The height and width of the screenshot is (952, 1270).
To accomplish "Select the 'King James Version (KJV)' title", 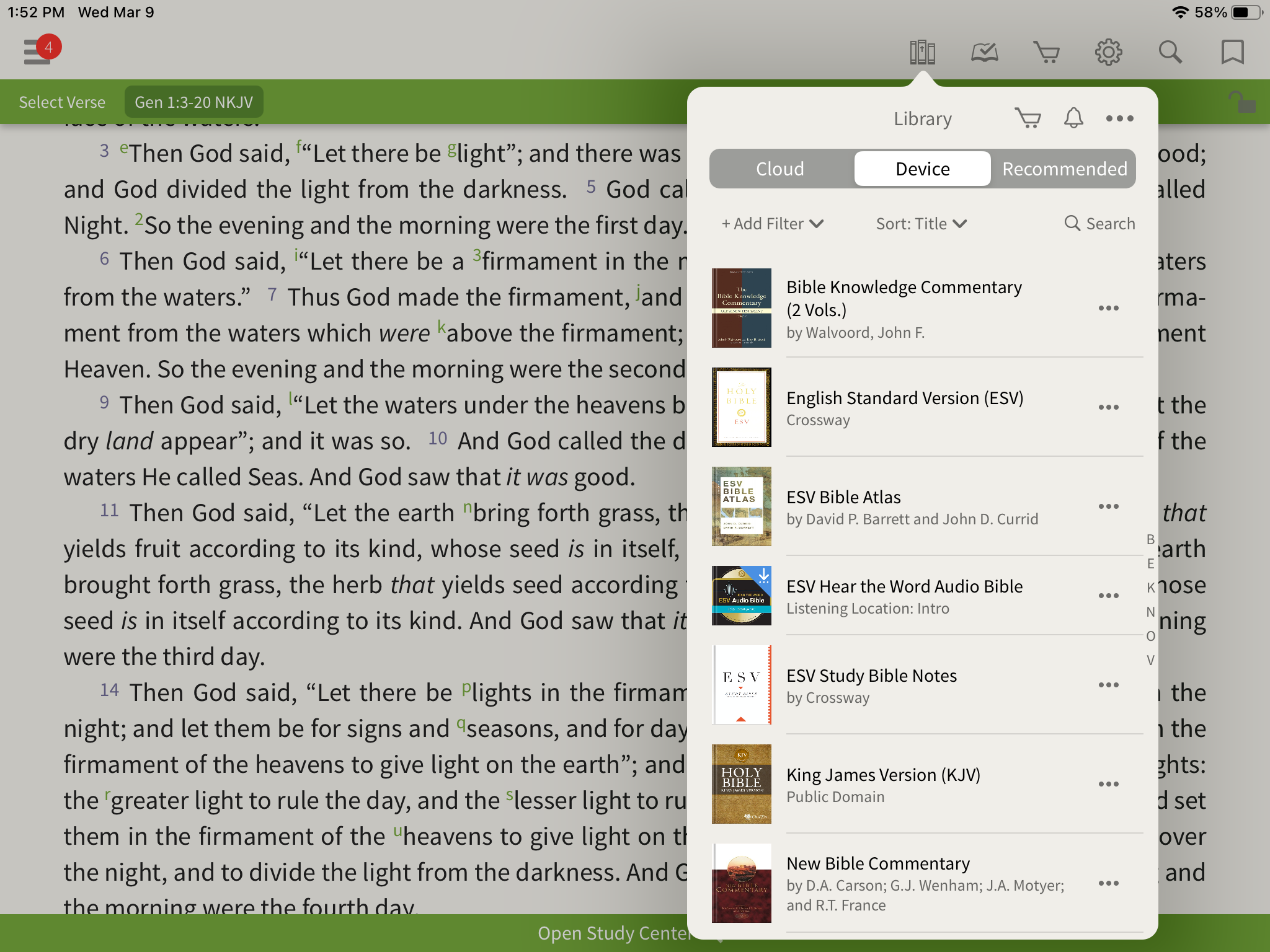I will 883,775.
